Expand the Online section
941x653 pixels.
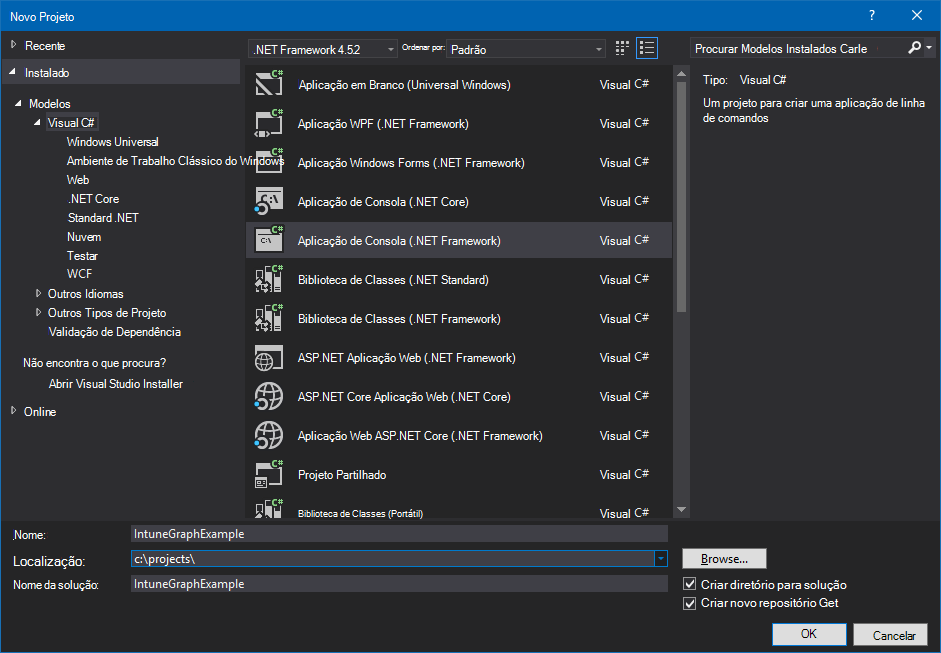[14, 411]
